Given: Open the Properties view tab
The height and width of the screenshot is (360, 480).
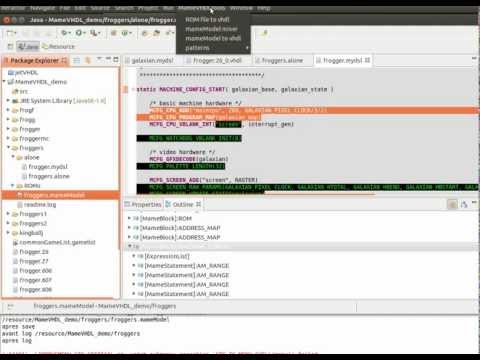Looking at the screenshot, I should (x=143, y=204).
